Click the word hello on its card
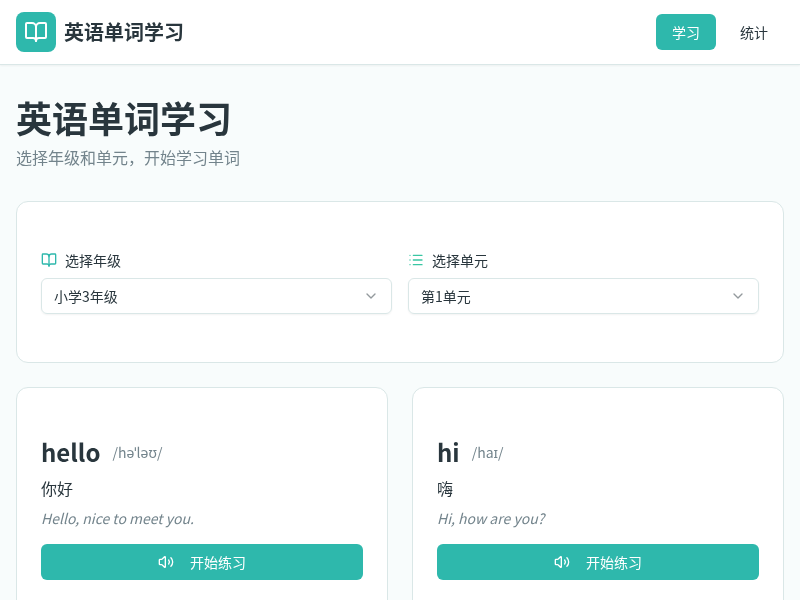Image resolution: width=800 pixels, height=600 pixels. click(x=70, y=452)
